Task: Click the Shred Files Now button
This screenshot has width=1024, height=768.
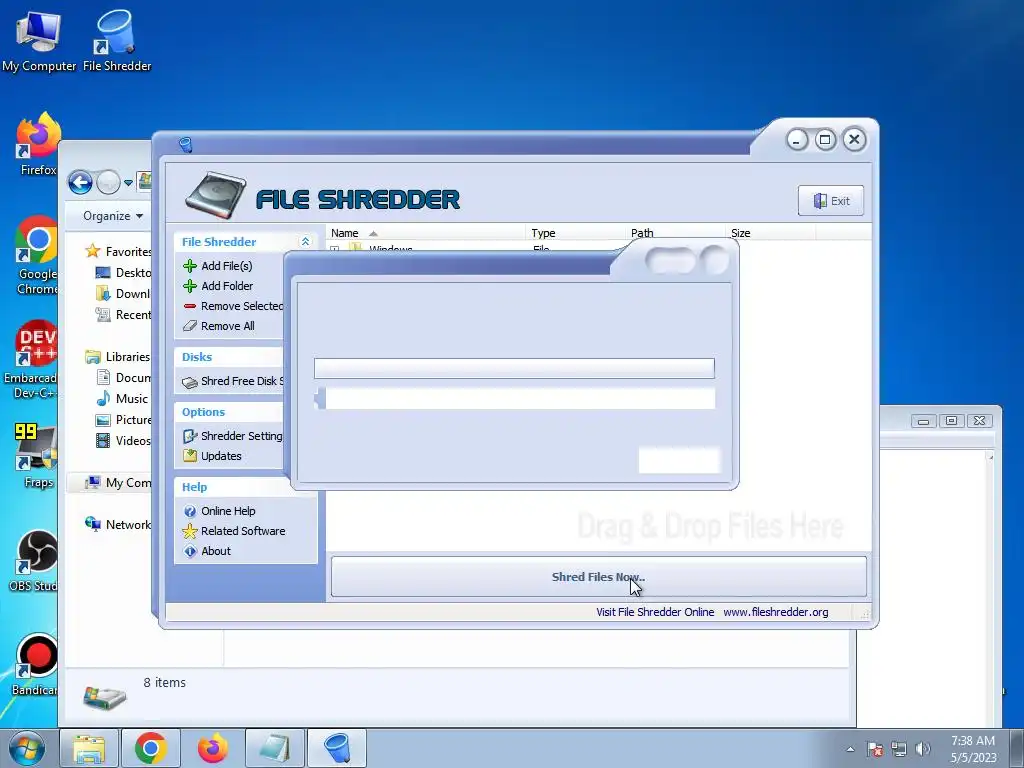Action: point(599,577)
